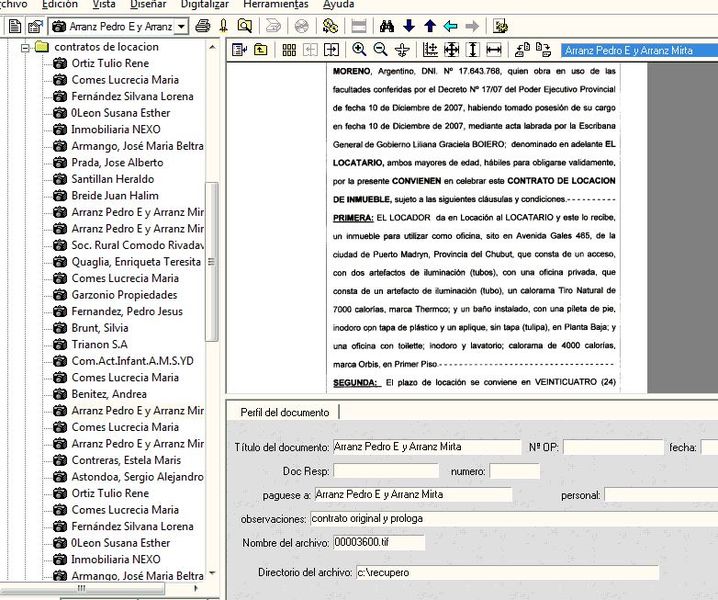Click the folder up icon in viewer toolbar

pyautogui.click(x=261, y=49)
